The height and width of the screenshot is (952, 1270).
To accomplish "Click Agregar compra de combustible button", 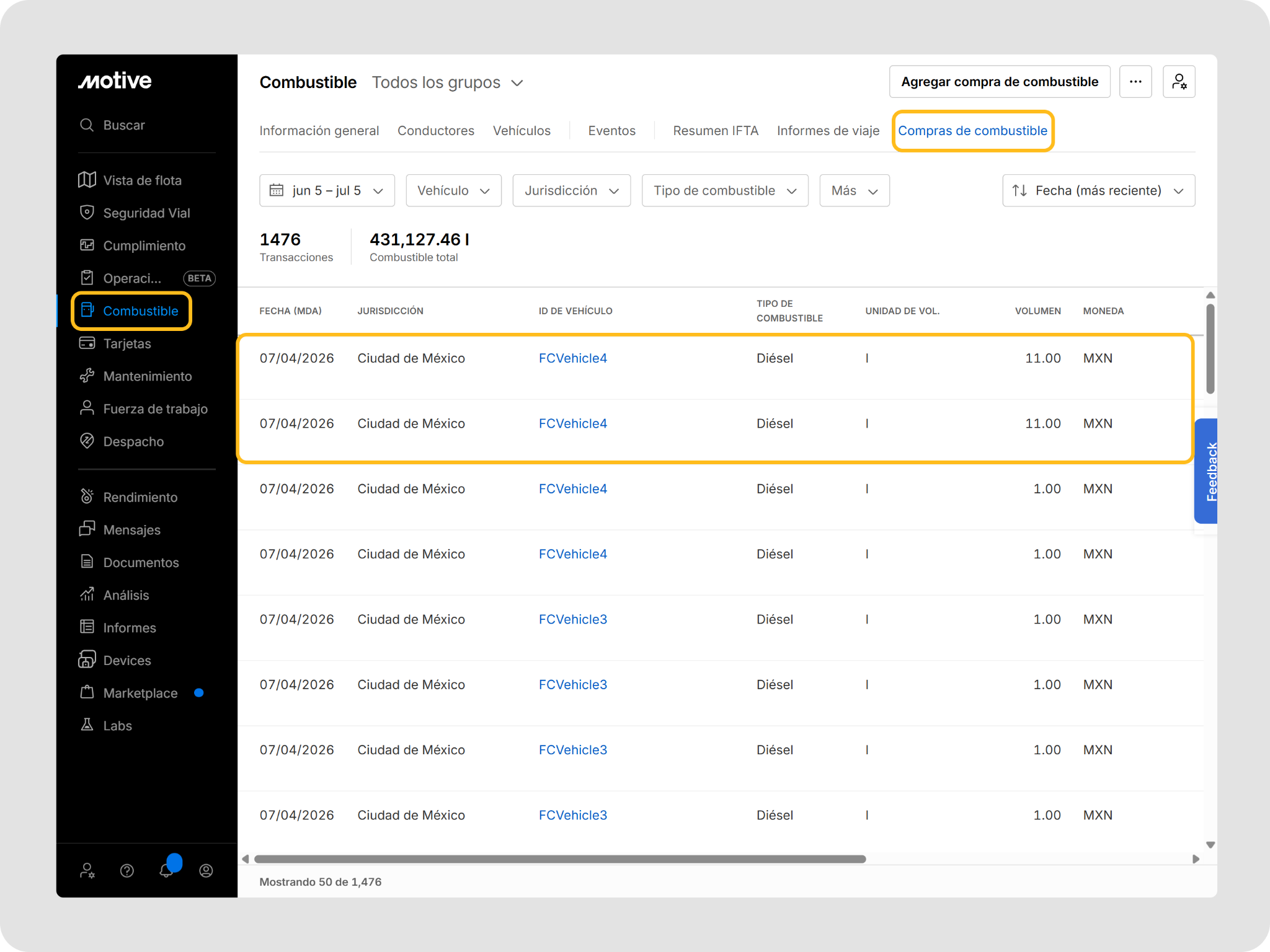I will 1000,82.
